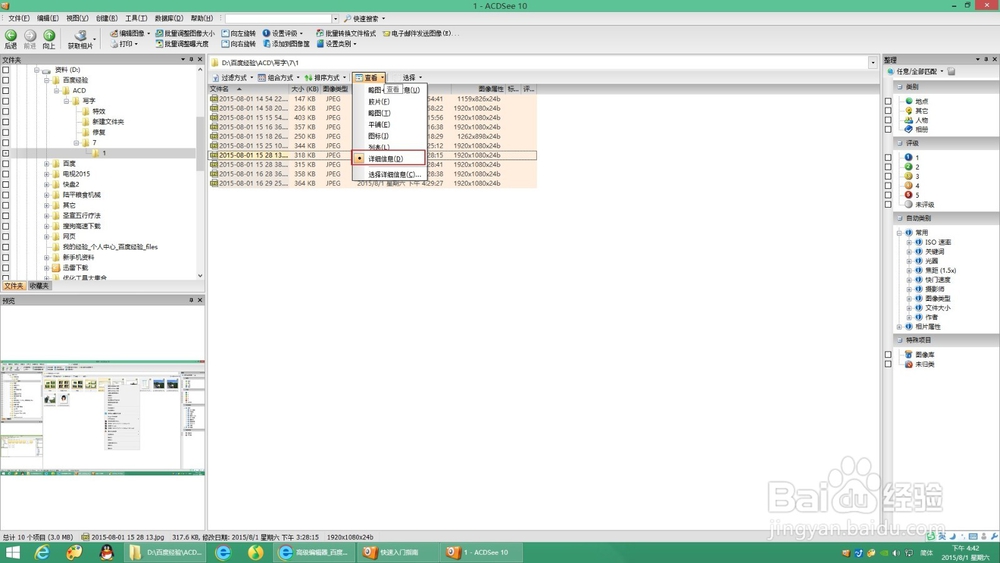Viewport: 1000px width, 563px height.
Task: Open Edit Image (编辑图像) tool
Action: 130,33
